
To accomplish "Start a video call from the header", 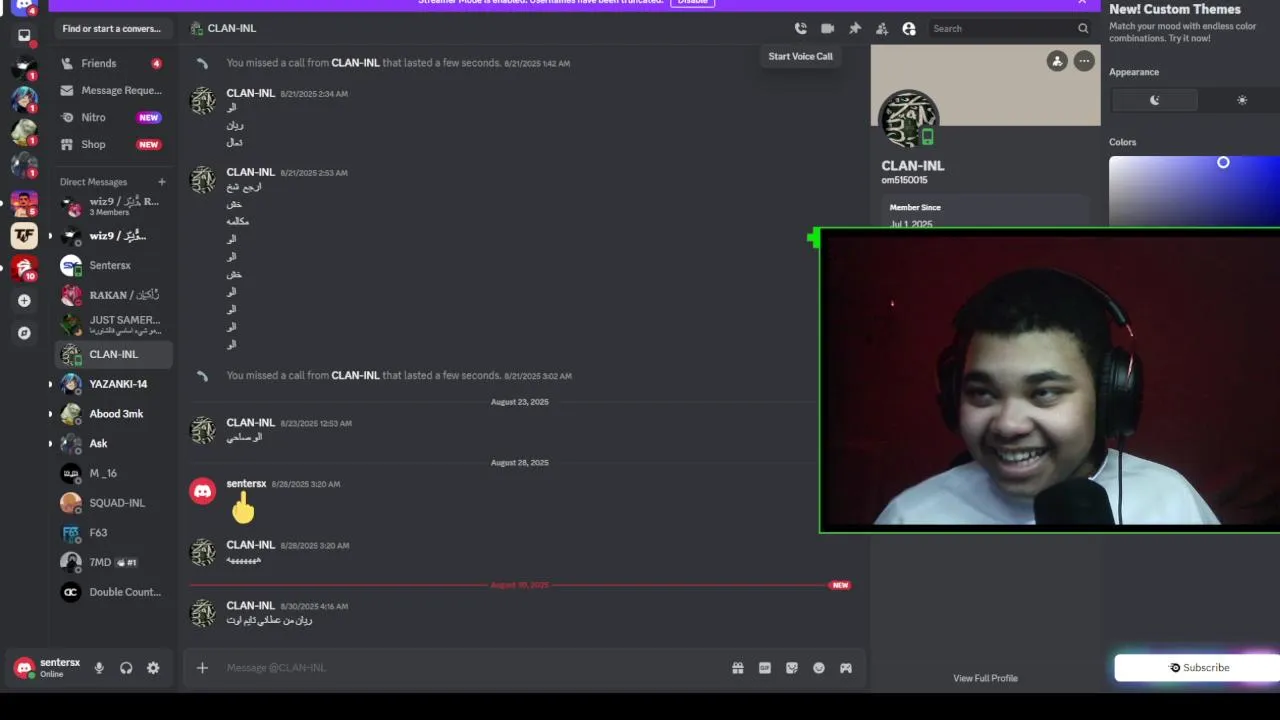I will click(x=827, y=29).
